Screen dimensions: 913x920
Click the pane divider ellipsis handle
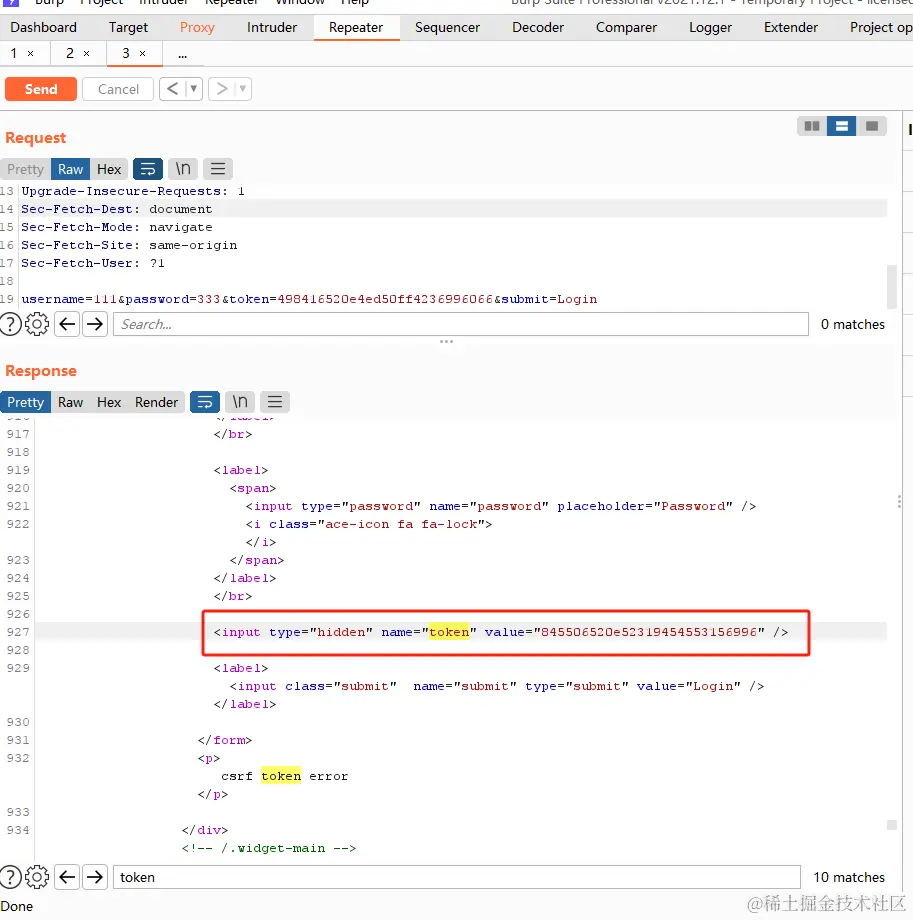[x=447, y=341]
